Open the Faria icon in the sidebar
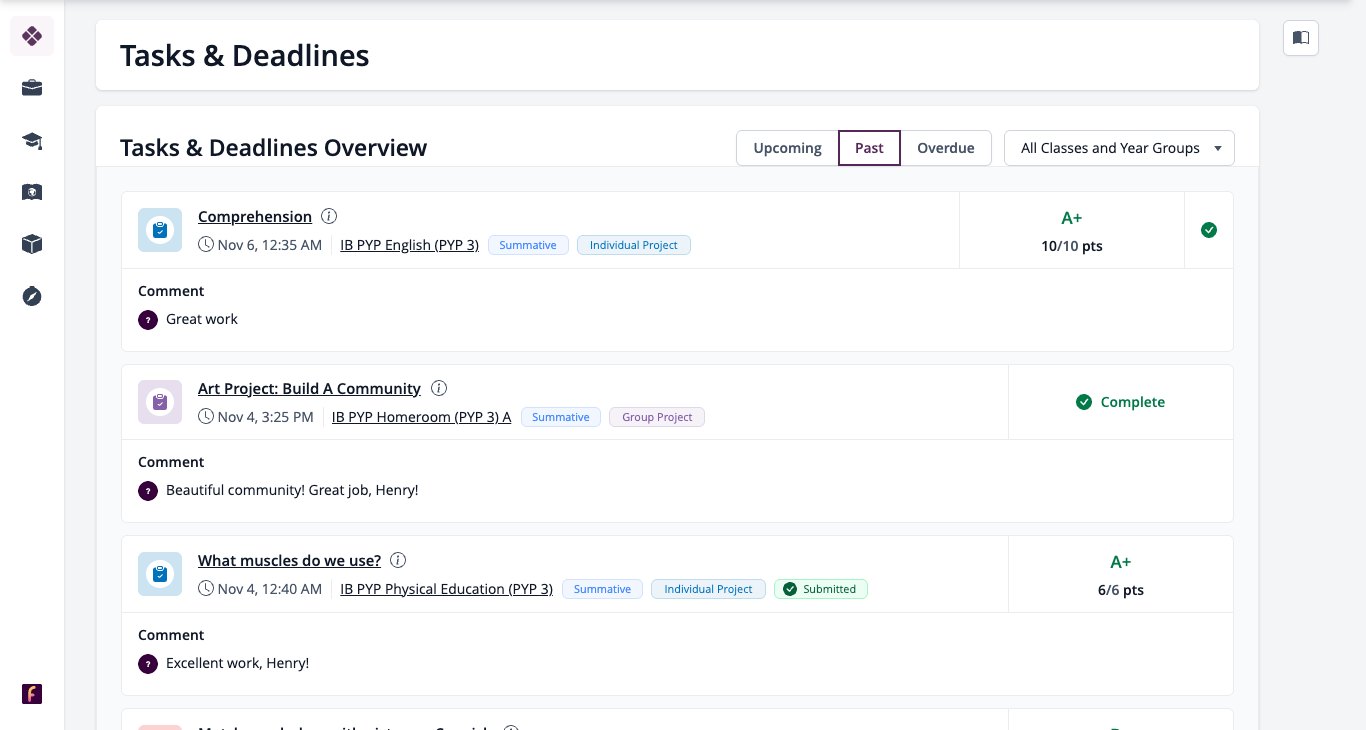The width and height of the screenshot is (1366, 730). coord(32,694)
